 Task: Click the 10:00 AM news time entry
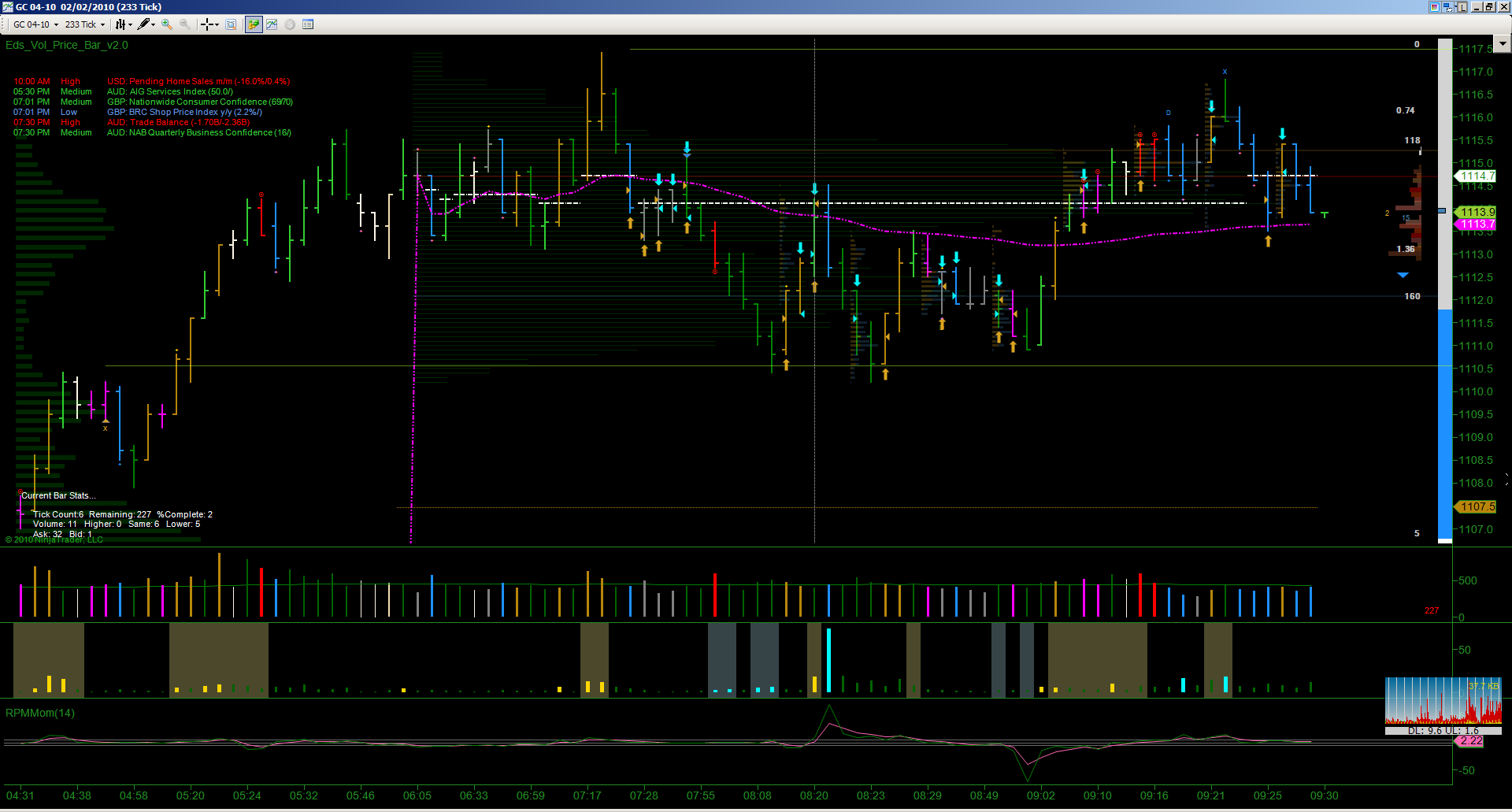(x=31, y=81)
